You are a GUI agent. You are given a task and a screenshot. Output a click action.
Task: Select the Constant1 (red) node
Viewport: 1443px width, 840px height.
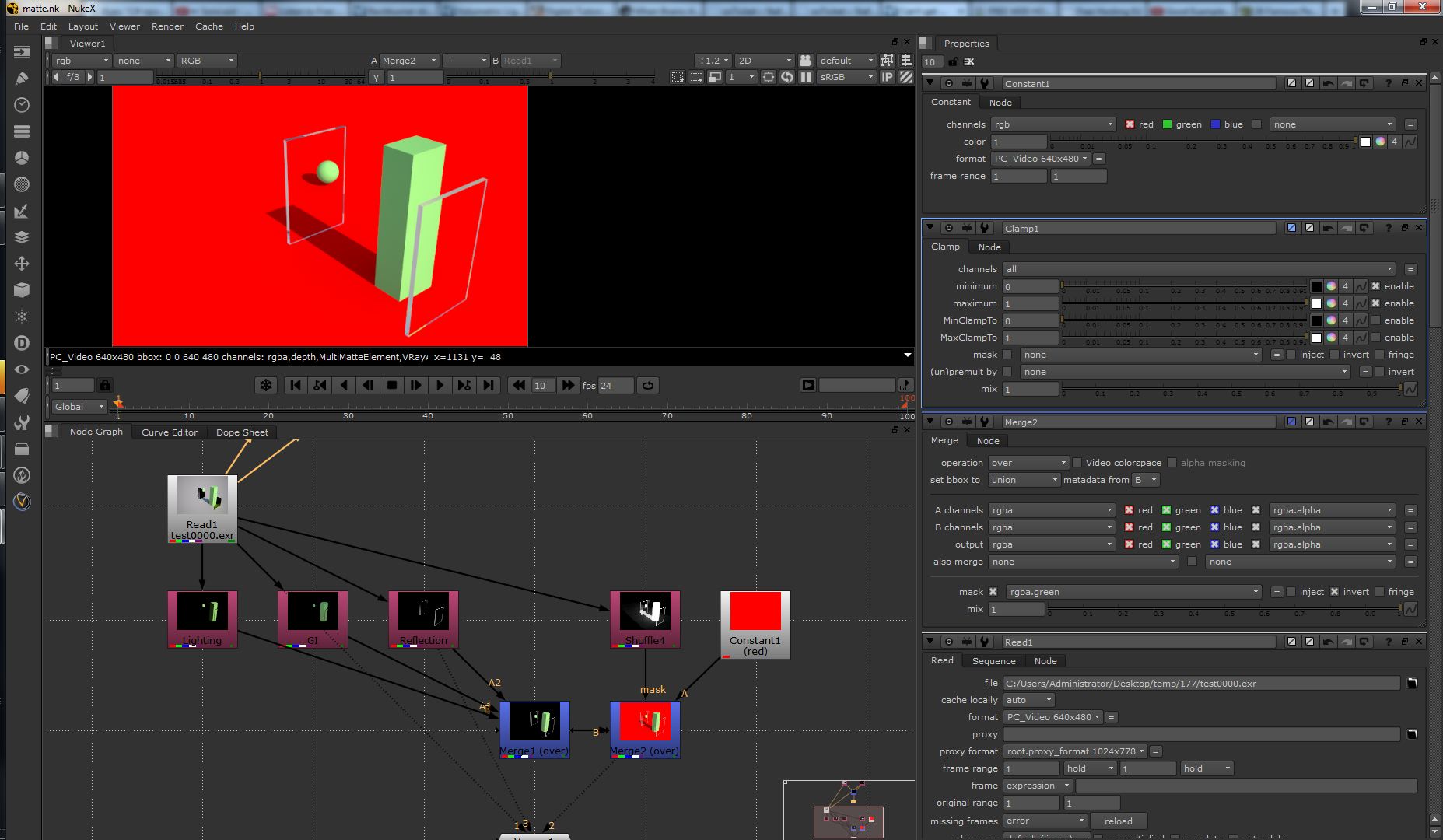(x=755, y=625)
